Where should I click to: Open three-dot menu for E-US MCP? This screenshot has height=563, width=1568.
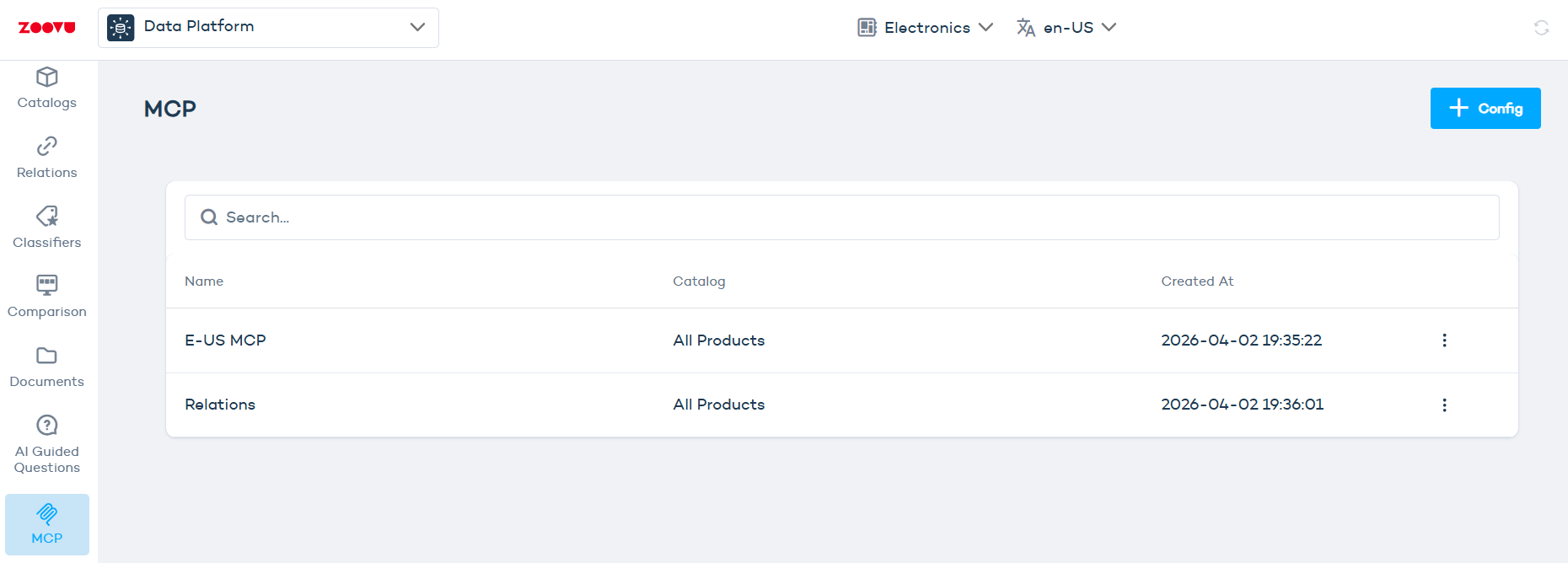click(1444, 340)
